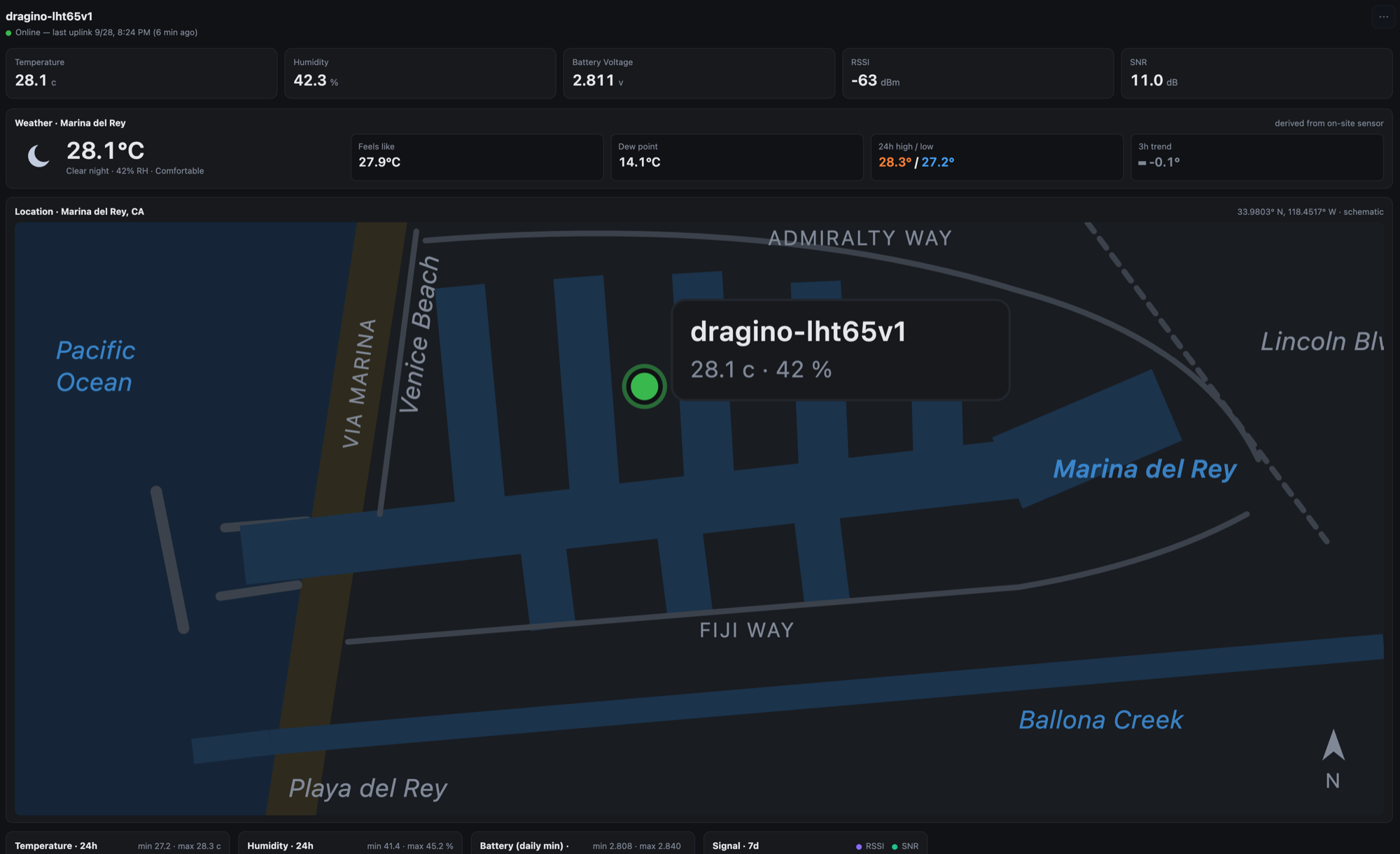Click 'Clear night · 42% RH · Comfortable' text
This screenshot has height=854, width=1400.
click(135, 171)
